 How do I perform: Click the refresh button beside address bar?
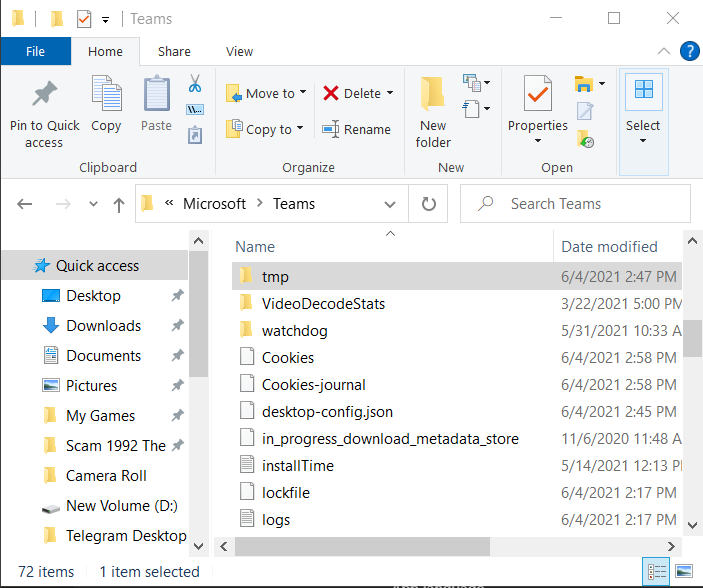[429, 204]
